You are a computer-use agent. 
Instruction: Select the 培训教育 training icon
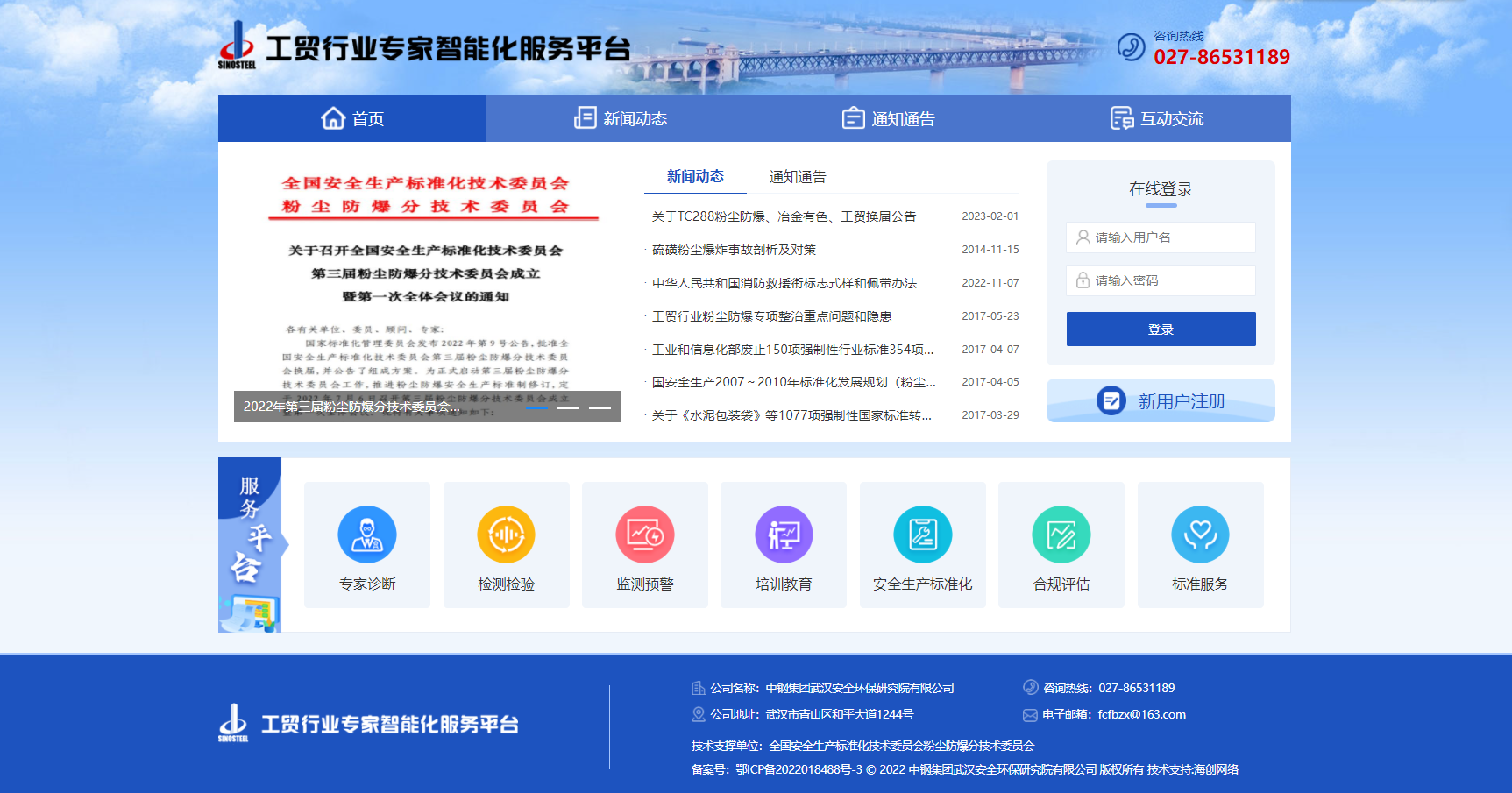pyautogui.click(x=784, y=535)
